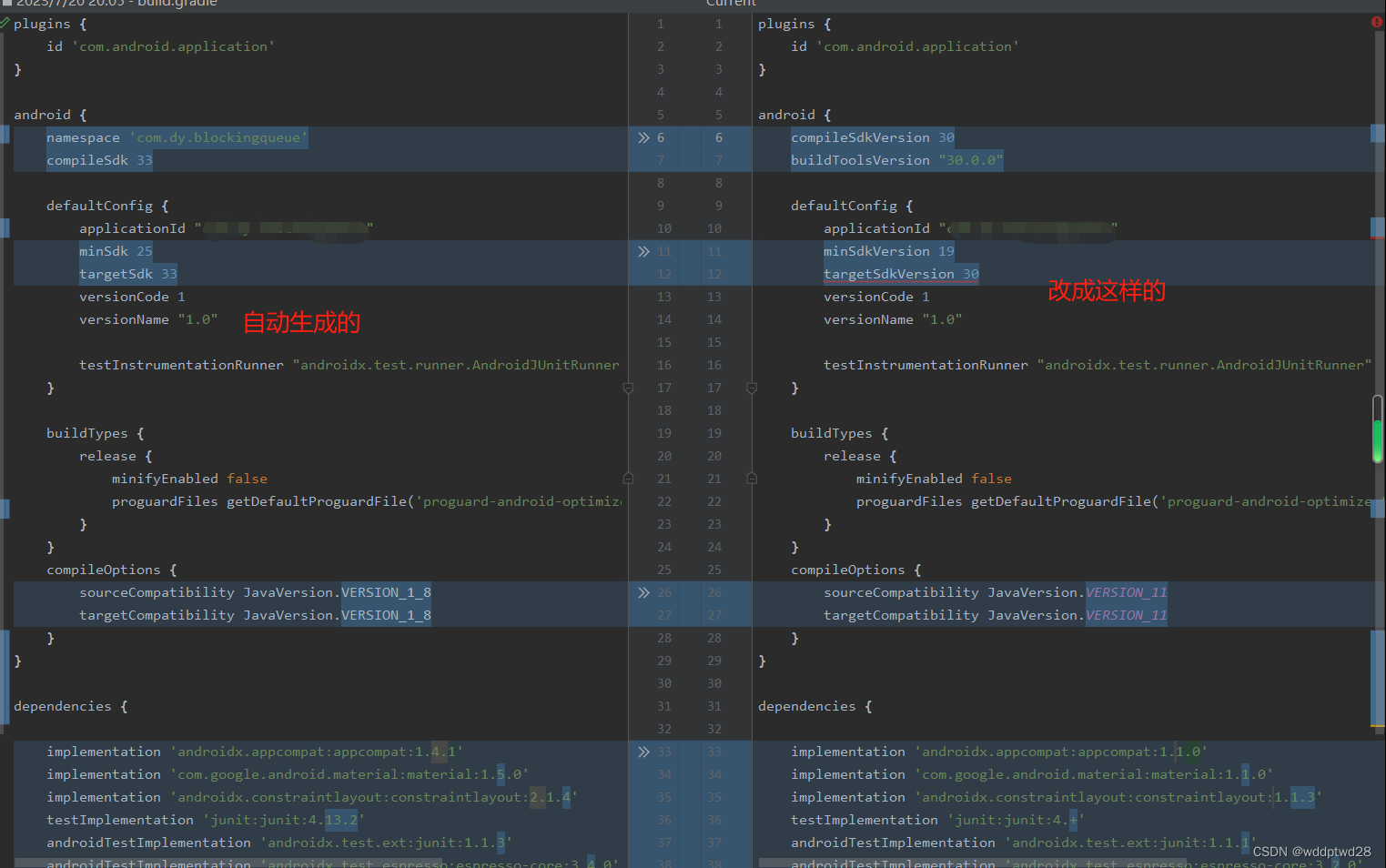Click the underlined 'targetSdkVersion 30' line

[901, 274]
